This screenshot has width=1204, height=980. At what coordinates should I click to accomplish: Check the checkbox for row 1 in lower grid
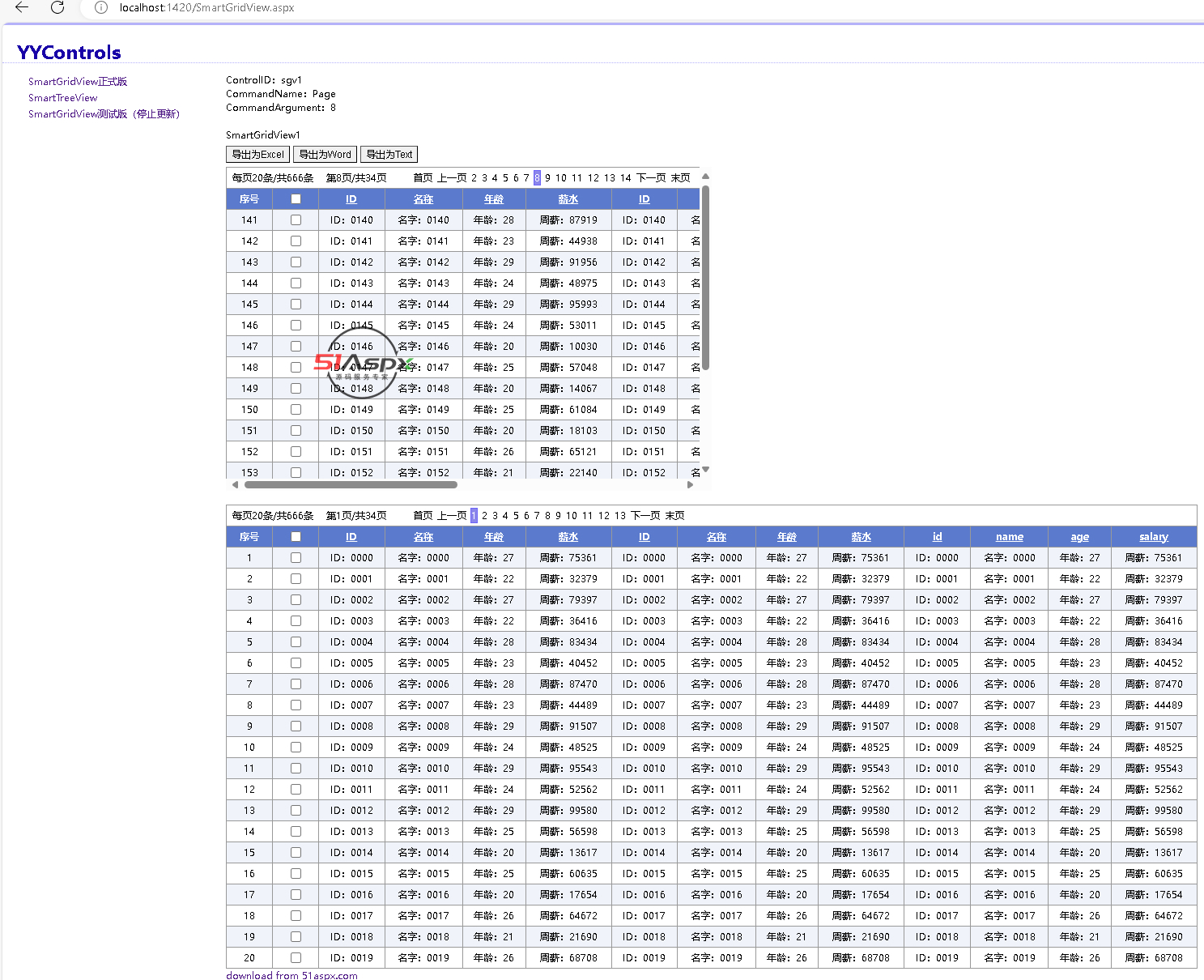coord(296,558)
